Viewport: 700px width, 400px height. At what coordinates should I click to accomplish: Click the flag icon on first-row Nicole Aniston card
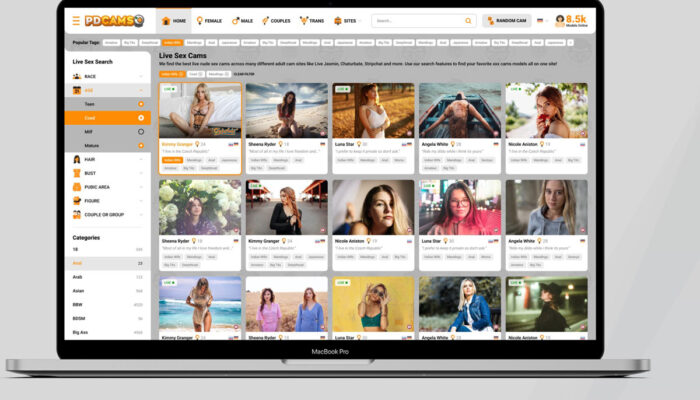point(583,144)
